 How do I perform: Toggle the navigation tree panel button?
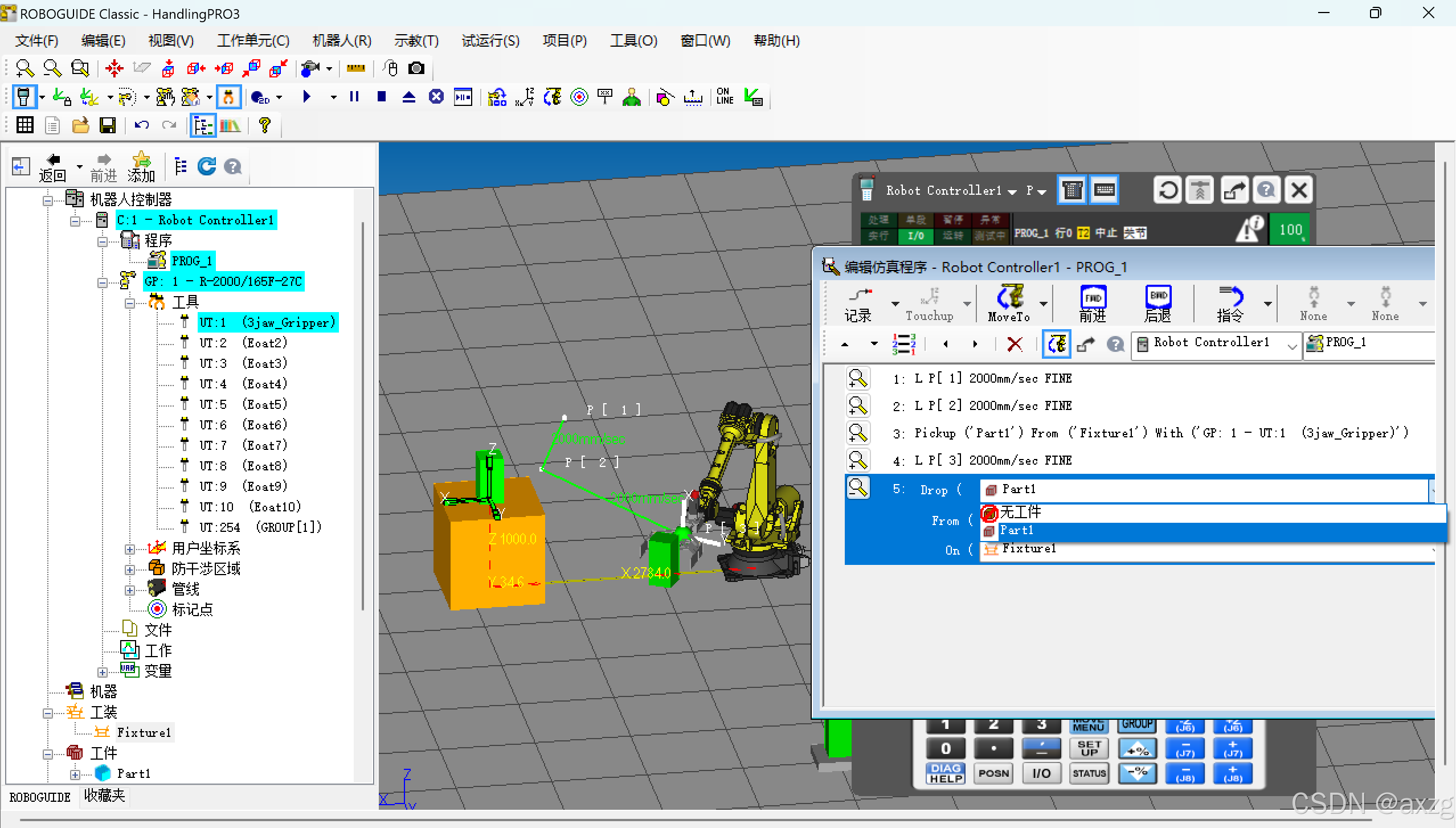pyautogui.click(x=203, y=125)
